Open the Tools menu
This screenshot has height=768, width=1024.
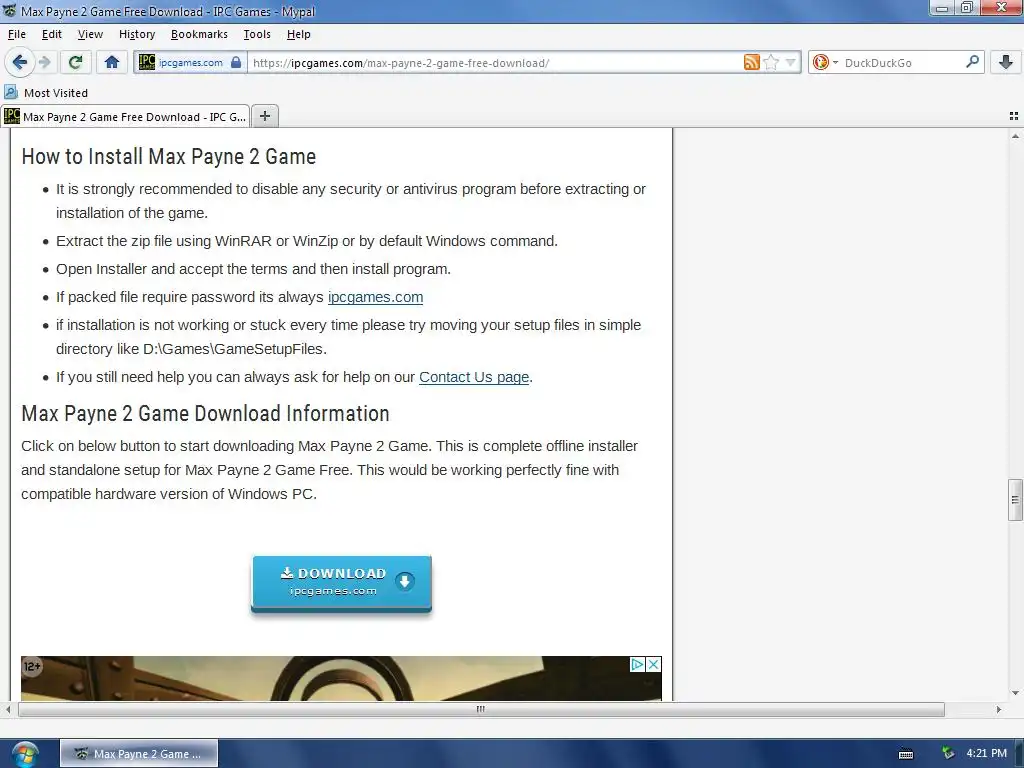257,34
